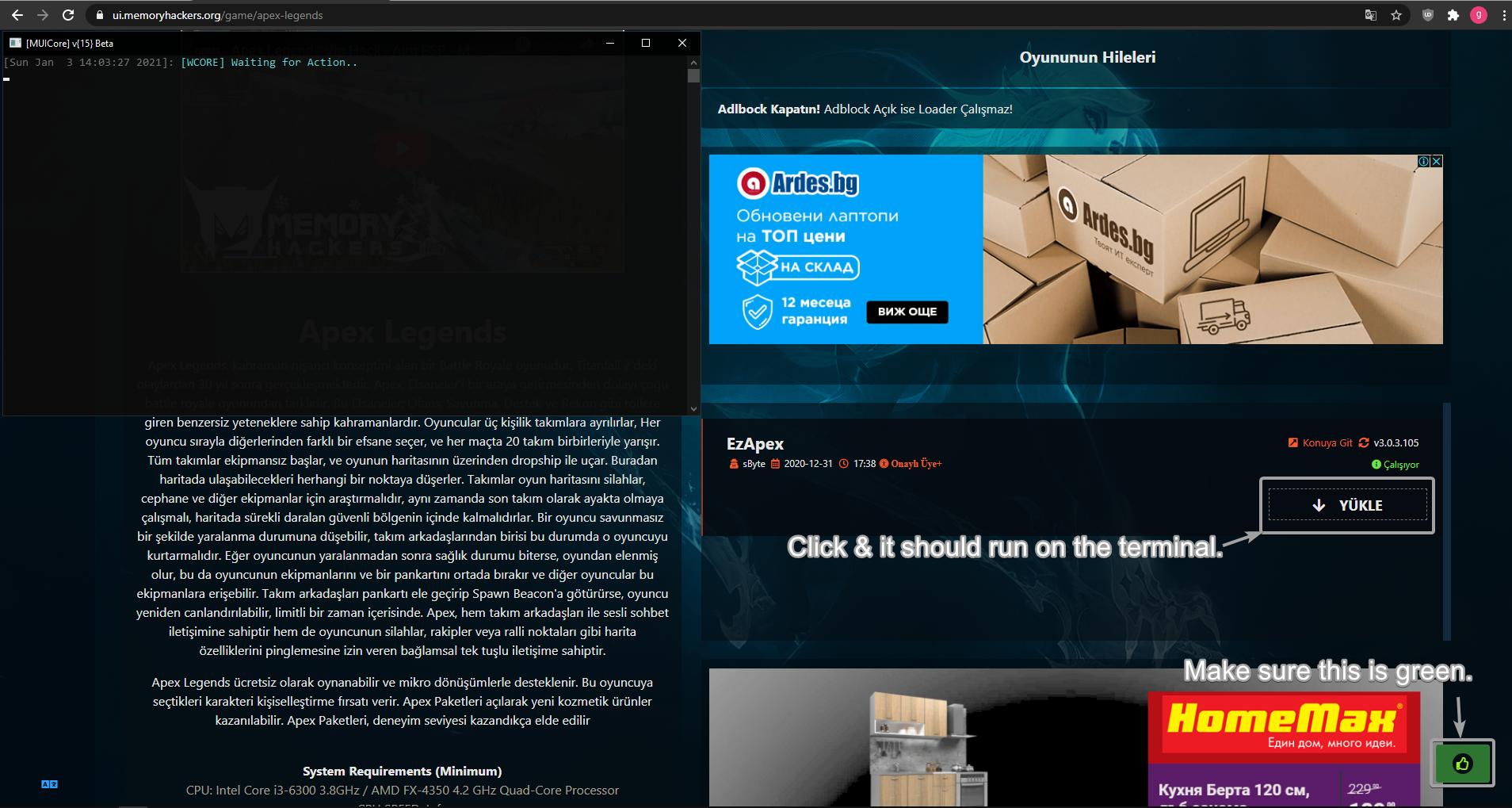Image resolution: width=1512 pixels, height=808 pixels.
Task: Click the clock icon beside 17:38
Action: [844, 464]
